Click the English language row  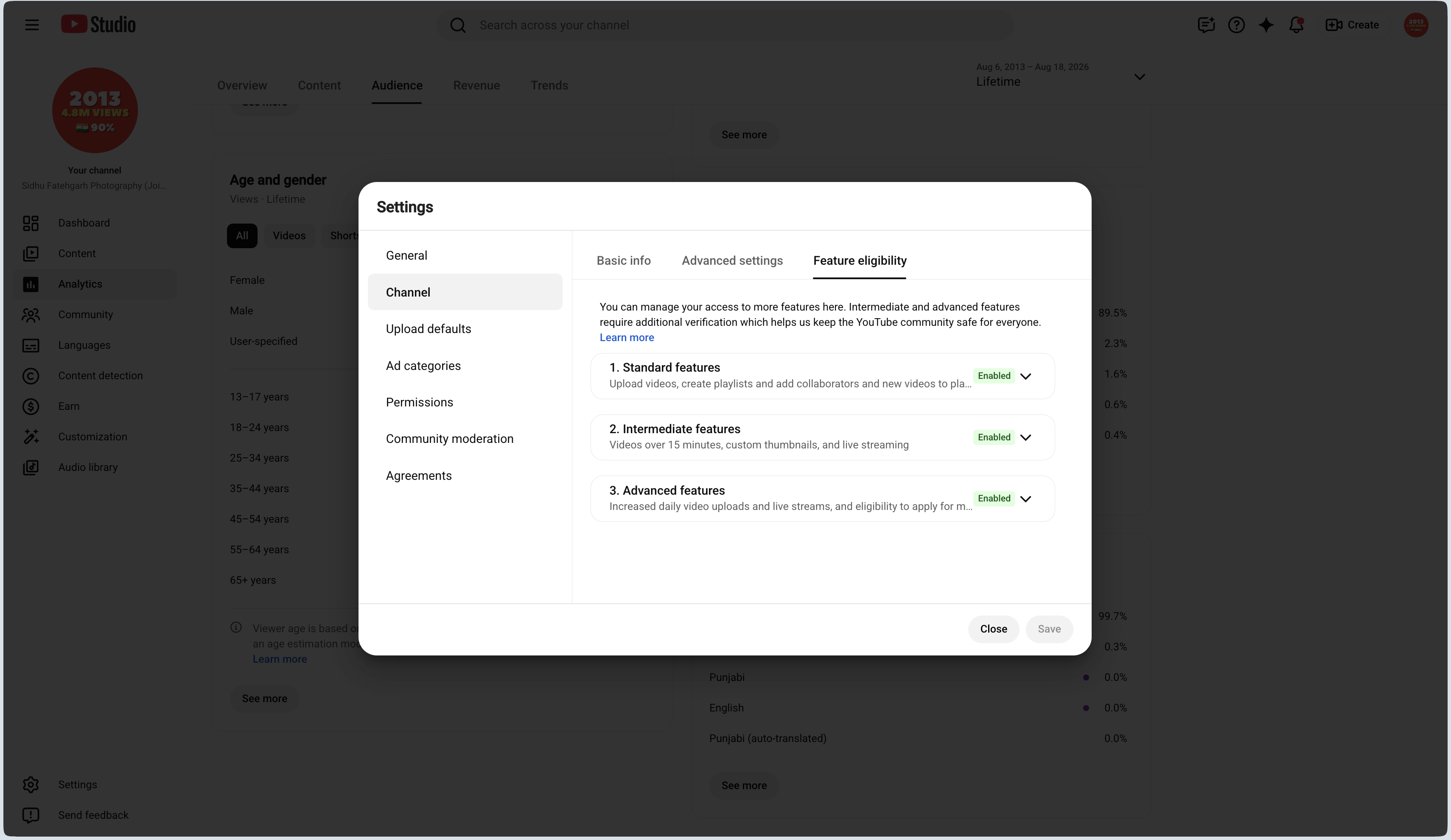point(918,708)
